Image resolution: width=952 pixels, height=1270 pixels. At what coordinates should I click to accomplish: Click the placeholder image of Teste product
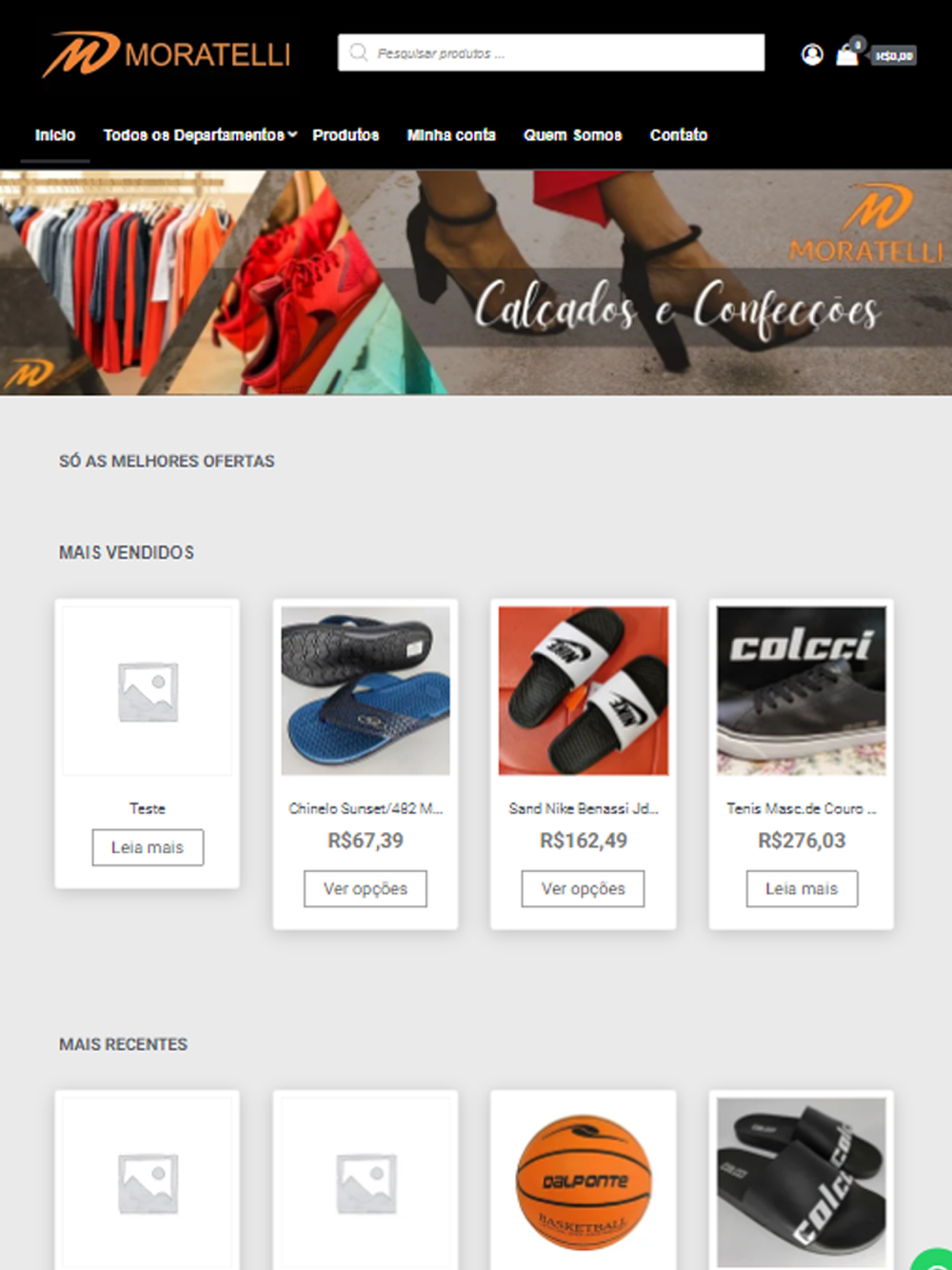[148, 690]
